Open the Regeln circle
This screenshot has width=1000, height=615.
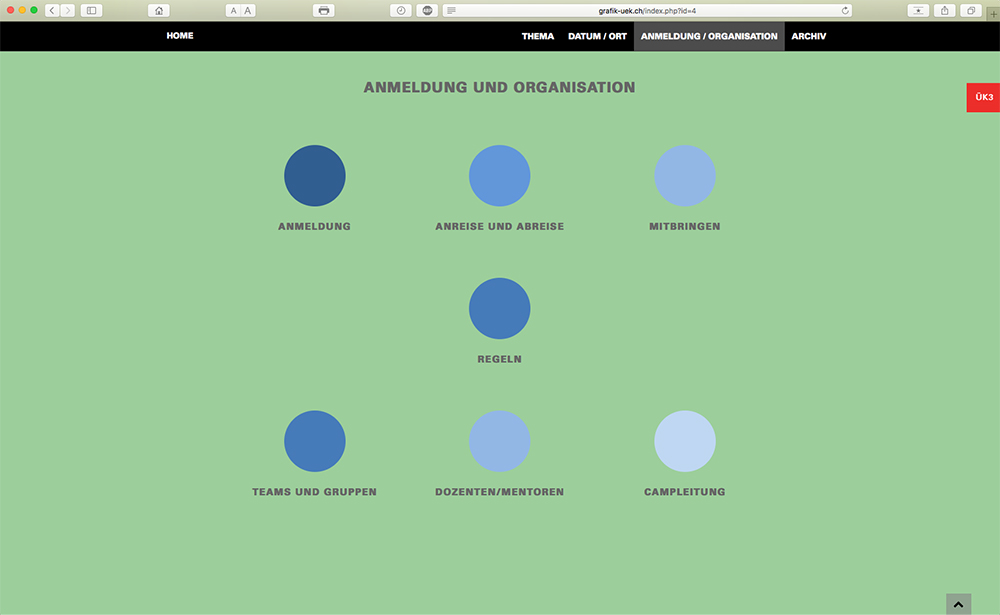(x=500, y=309)
